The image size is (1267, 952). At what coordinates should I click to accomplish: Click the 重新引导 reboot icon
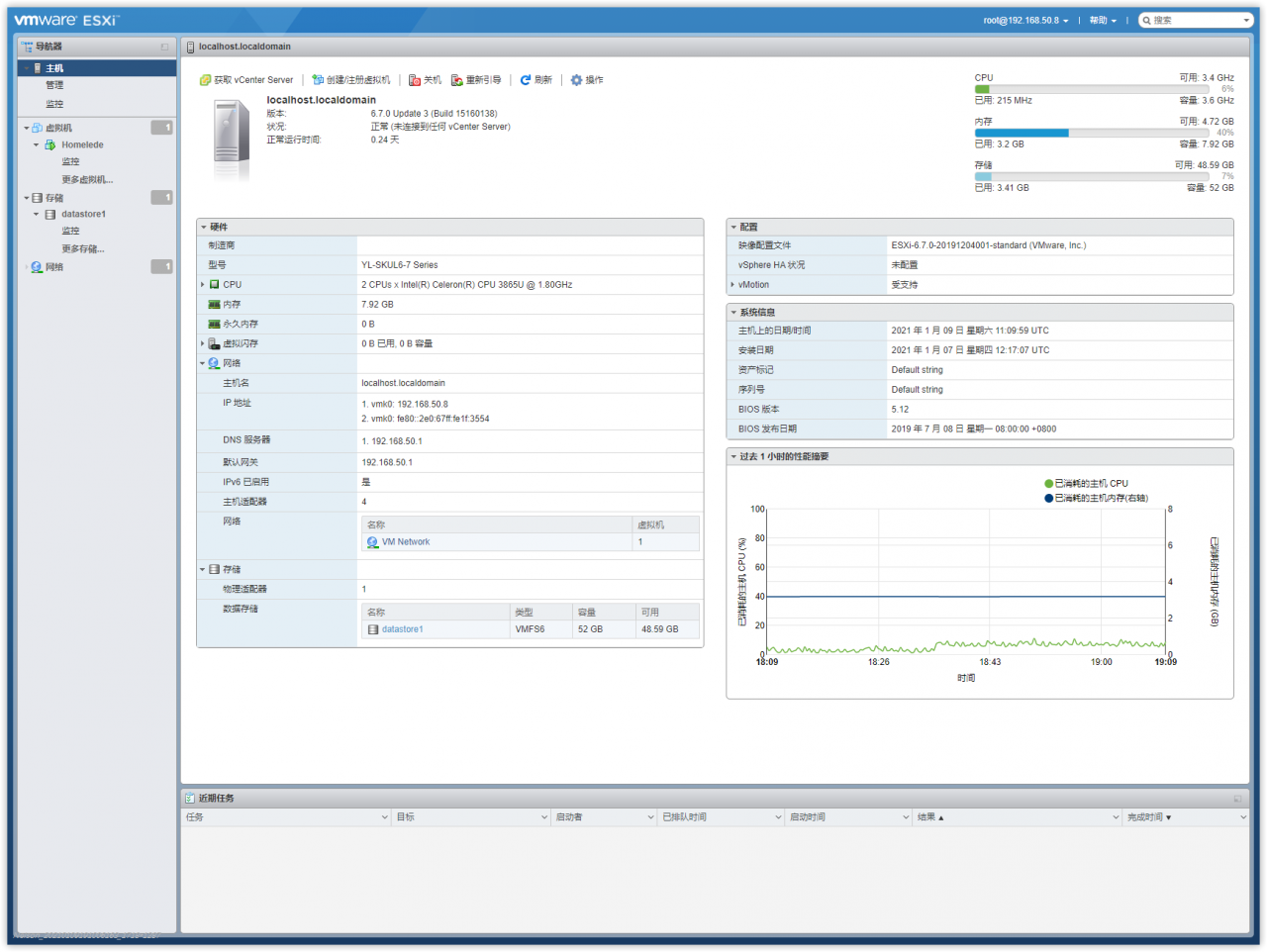pyautogui.click(x=457, y=80)
